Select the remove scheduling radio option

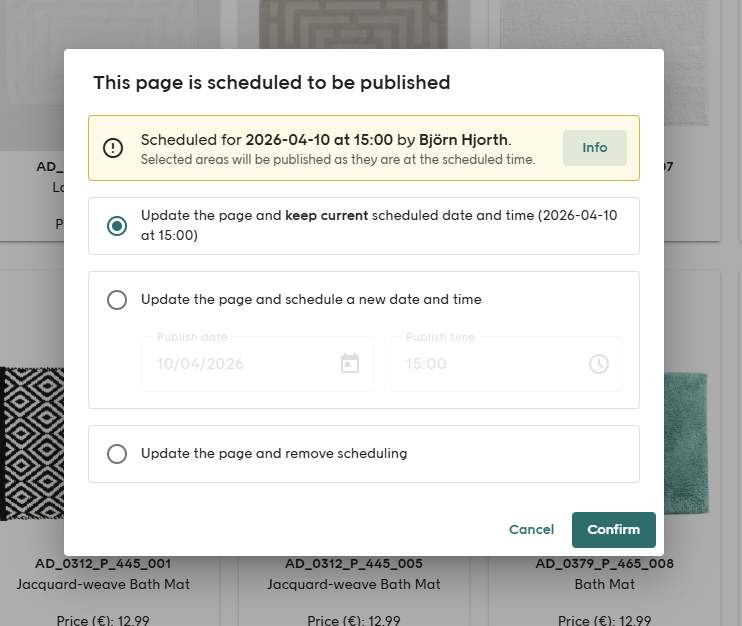tap(117, 454)
